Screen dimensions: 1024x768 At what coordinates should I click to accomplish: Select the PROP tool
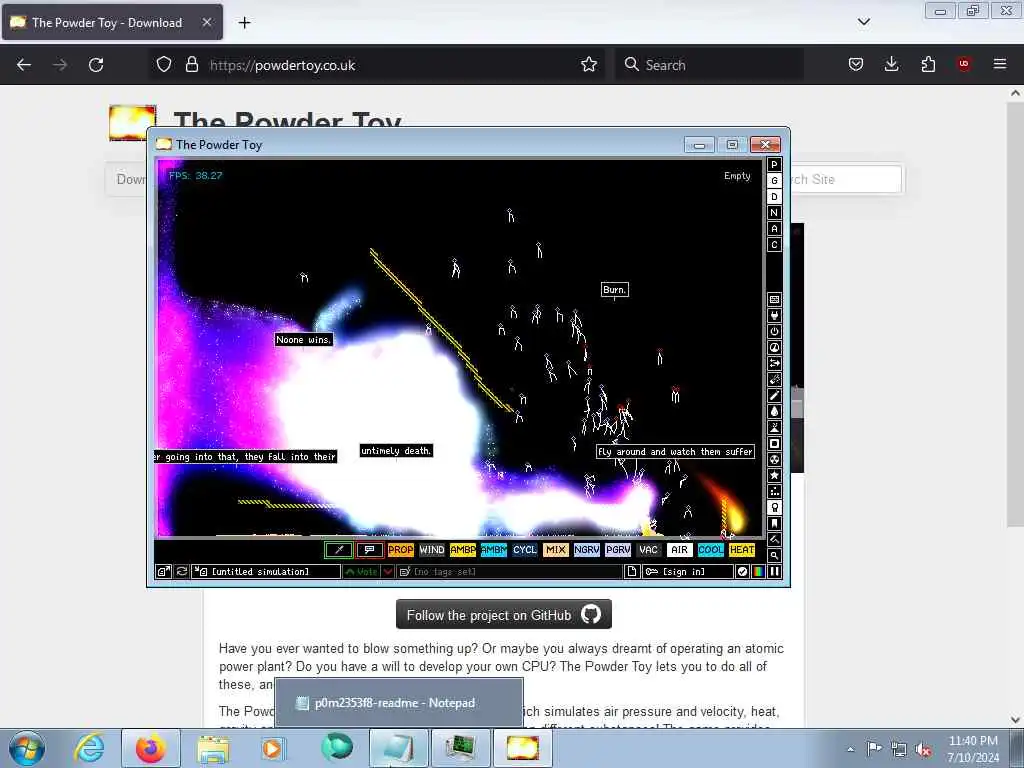(400, 550)
